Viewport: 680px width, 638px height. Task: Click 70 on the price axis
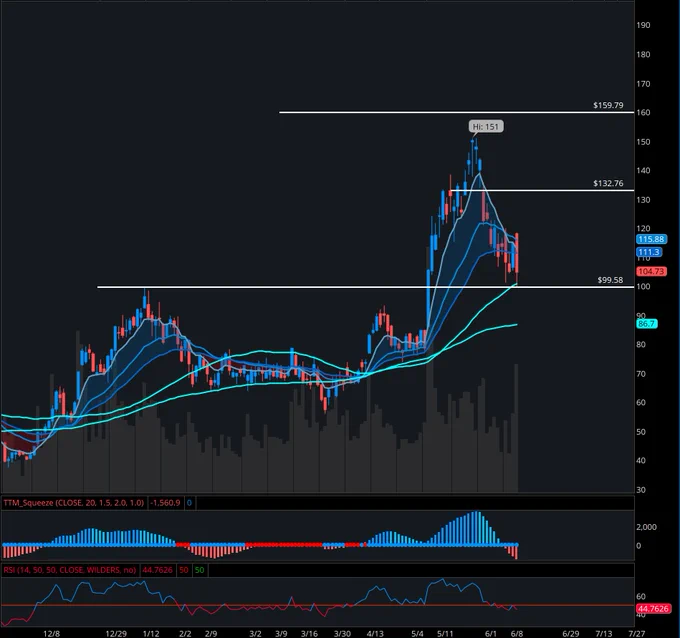[641, 374]
